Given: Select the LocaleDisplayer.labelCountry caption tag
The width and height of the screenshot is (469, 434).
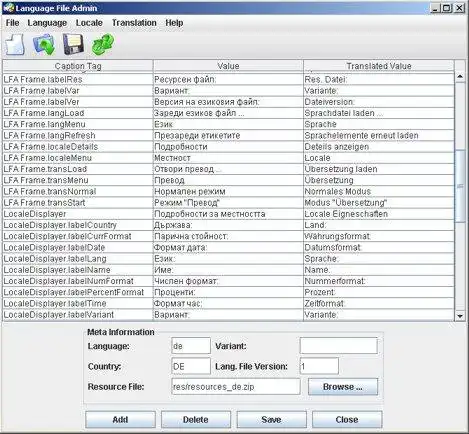Looking at the screenshot, I should coord(60,225).
